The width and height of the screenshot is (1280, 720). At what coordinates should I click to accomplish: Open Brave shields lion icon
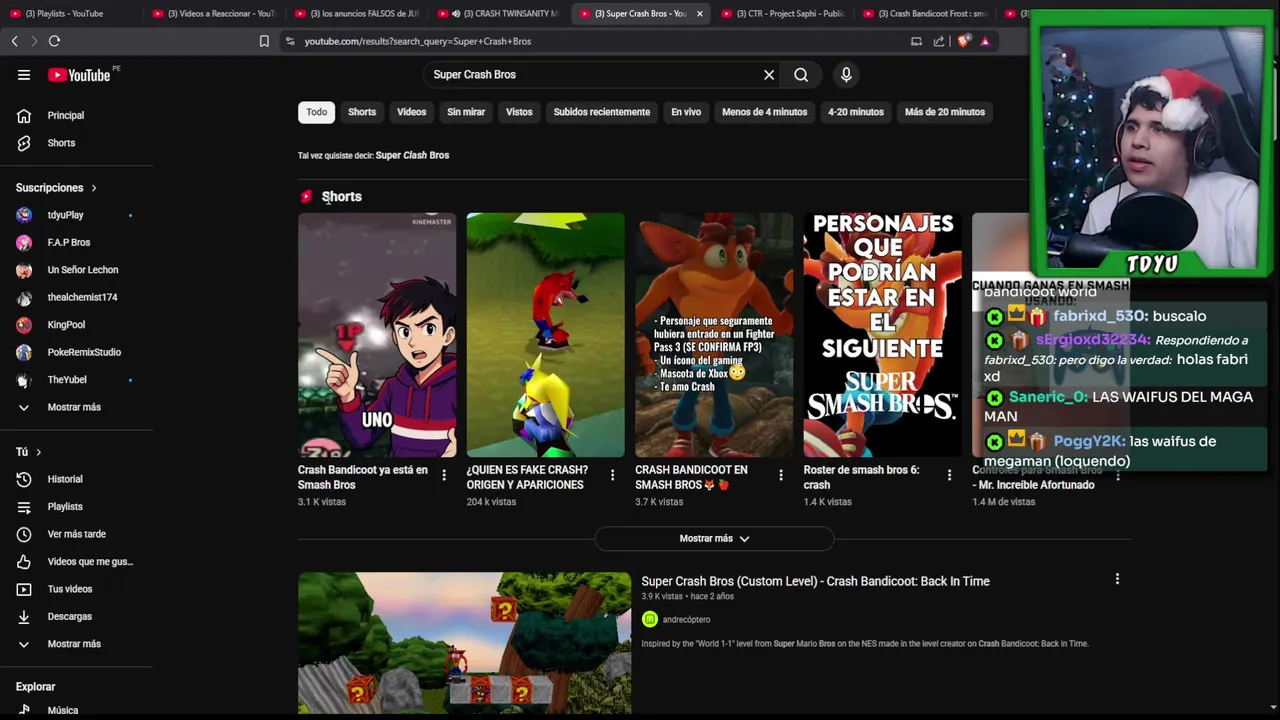coord(963,41)
